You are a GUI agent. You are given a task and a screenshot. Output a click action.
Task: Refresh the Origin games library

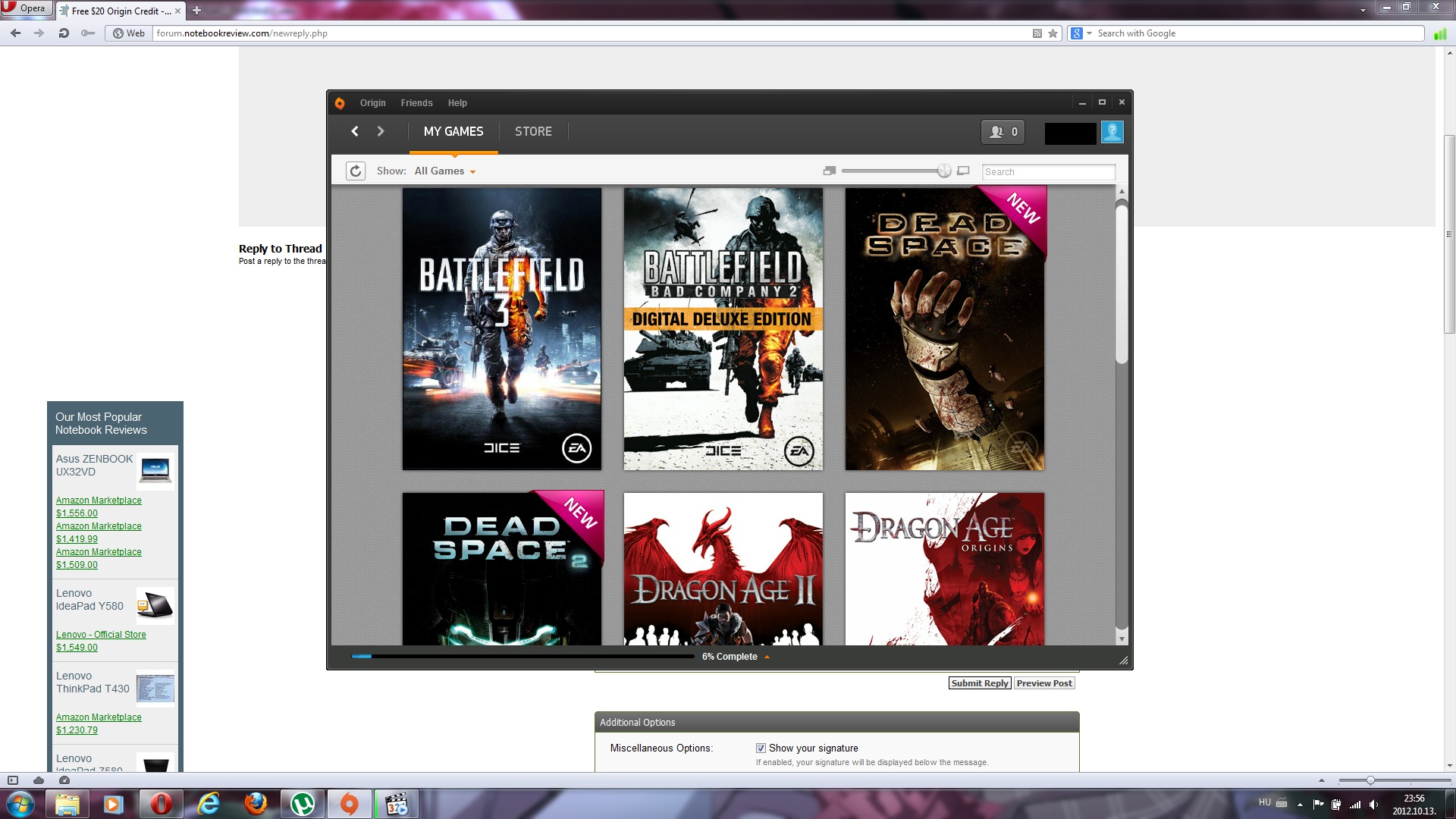(356, 171)
